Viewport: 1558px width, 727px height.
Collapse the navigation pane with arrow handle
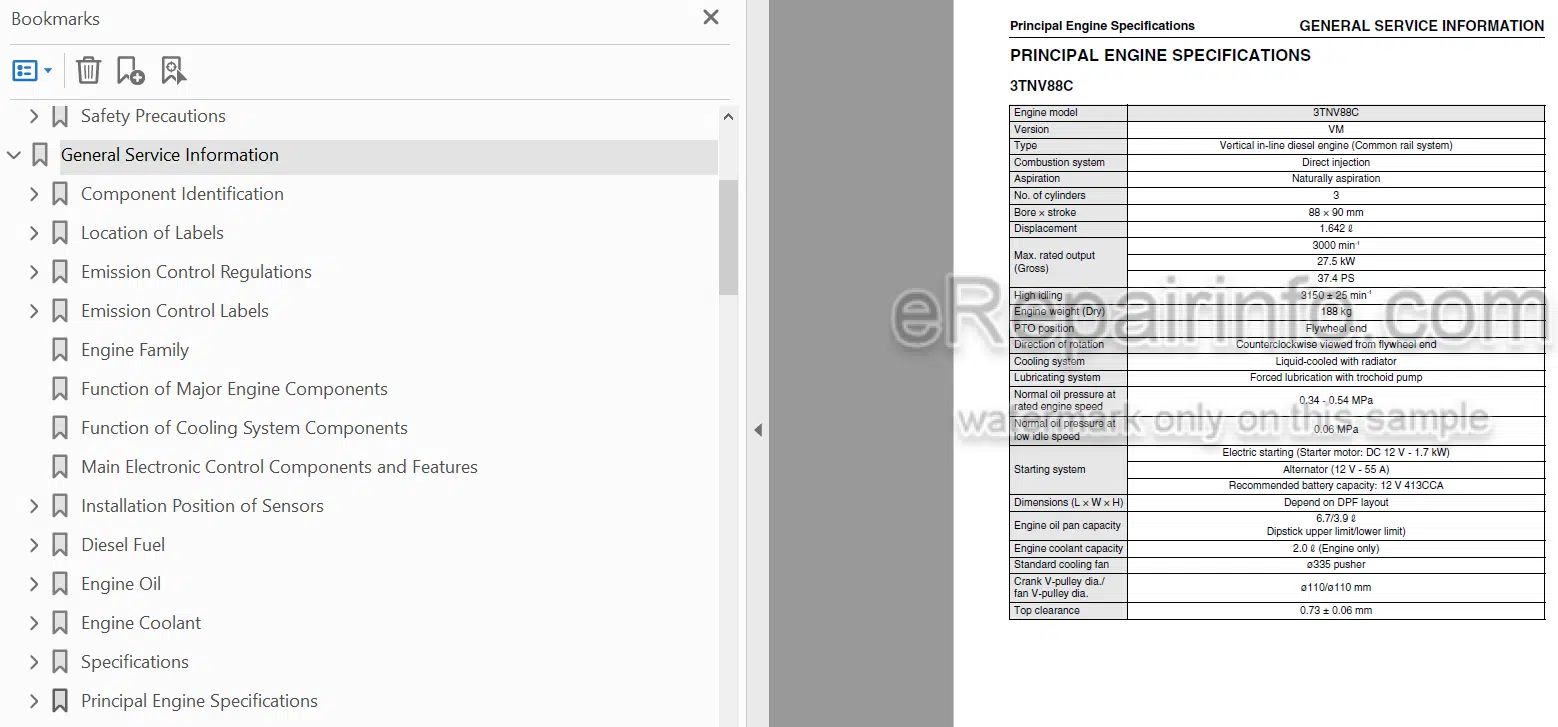(x=758, y=430)
